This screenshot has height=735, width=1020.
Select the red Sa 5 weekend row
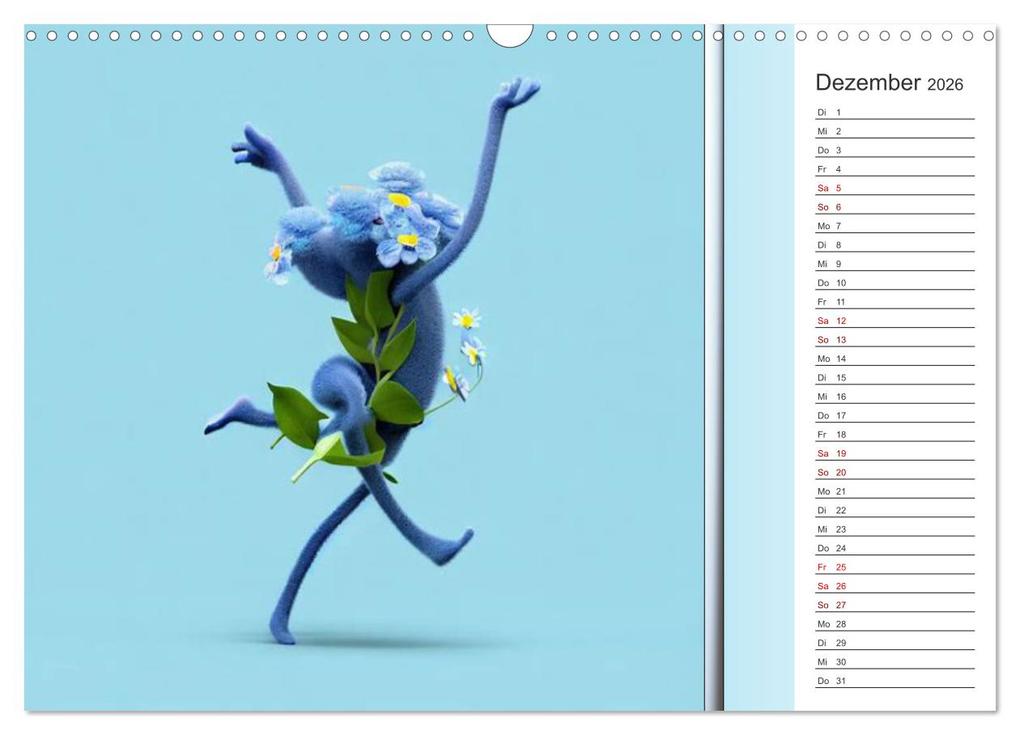pos(893,187)
